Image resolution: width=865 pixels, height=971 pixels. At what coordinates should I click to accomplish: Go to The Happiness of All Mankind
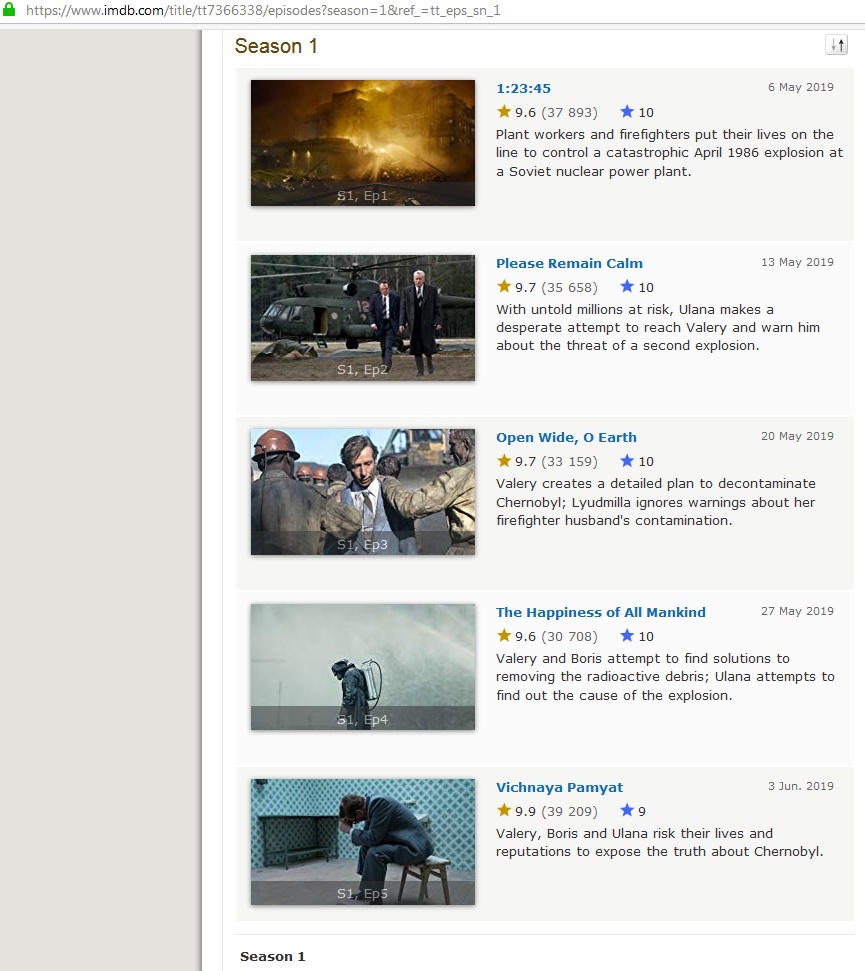600,612
